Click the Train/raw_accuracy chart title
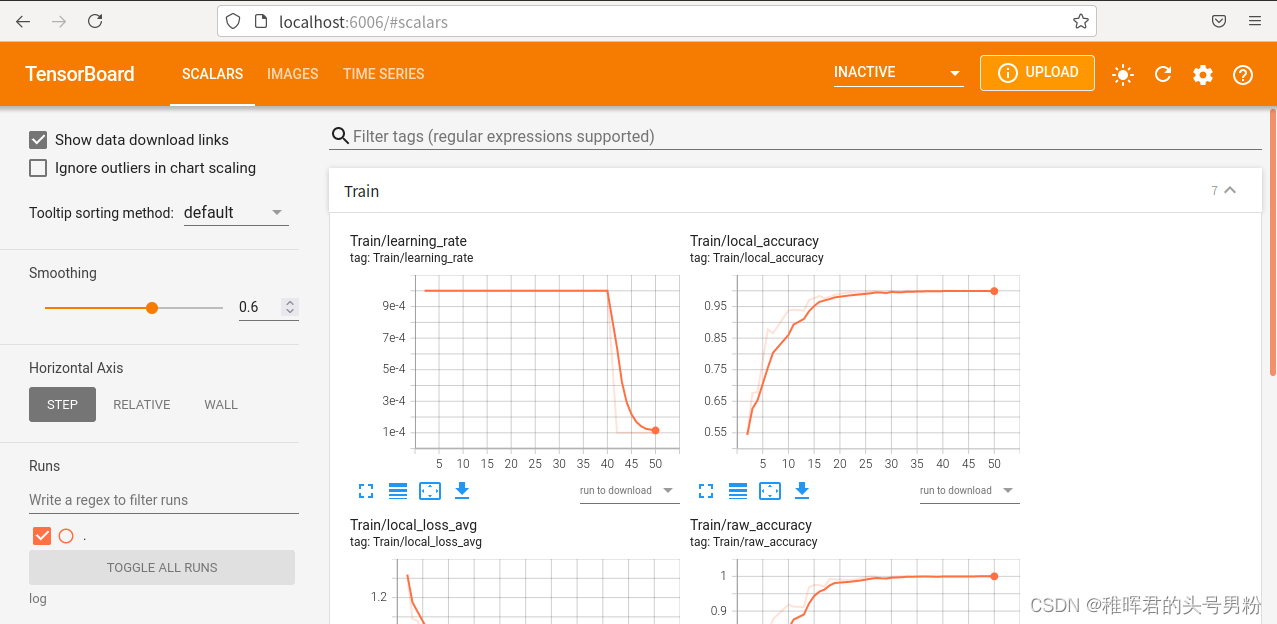Screen dimensions: 1277x624 pyautogui.click(x=751, y=525)
